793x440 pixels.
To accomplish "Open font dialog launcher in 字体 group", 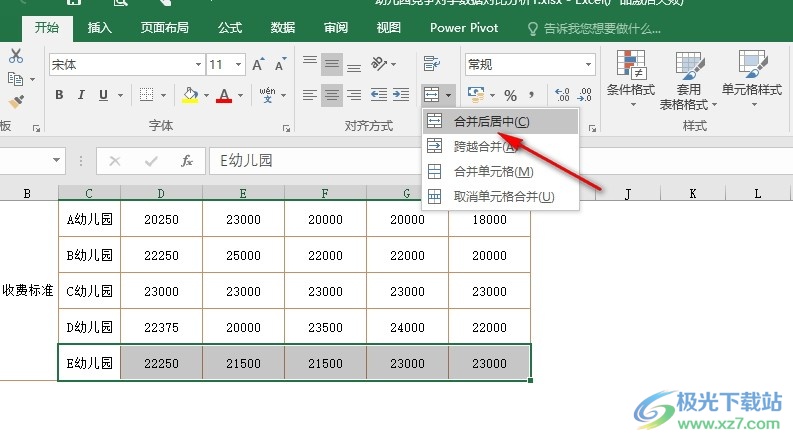I will [x=287, y=129].
